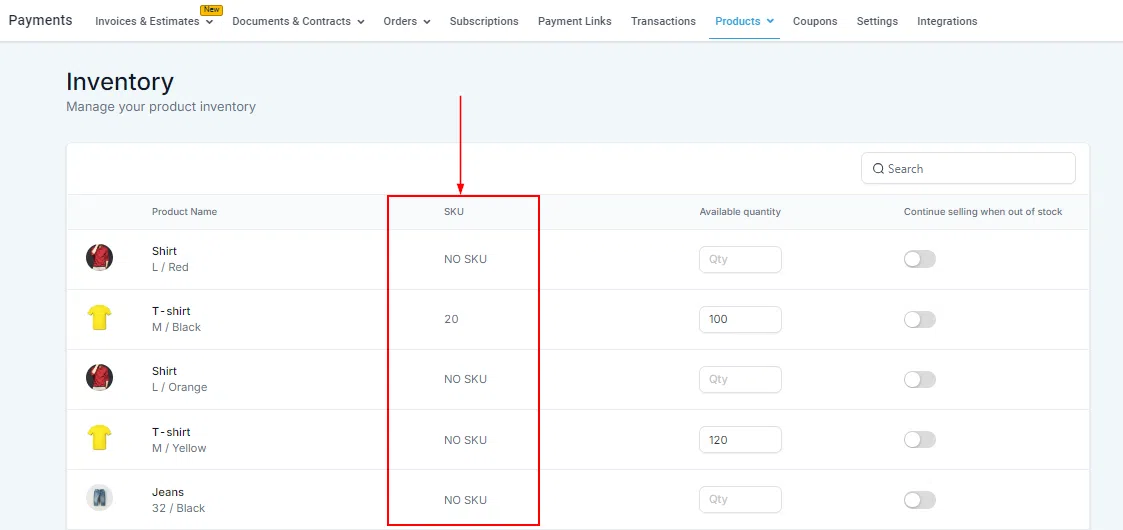Open the Jeans 32 / Black product thumbnail
Screen dimensions: 1123x530
[x=100, y=498]
